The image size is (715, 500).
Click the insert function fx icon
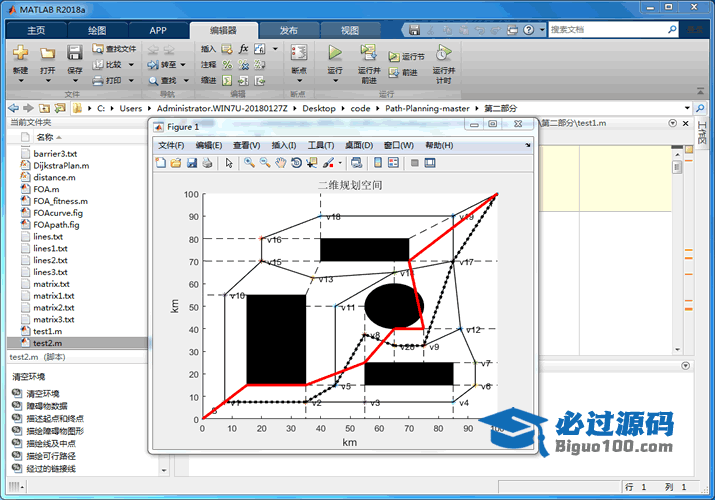[x=244, y=49]
